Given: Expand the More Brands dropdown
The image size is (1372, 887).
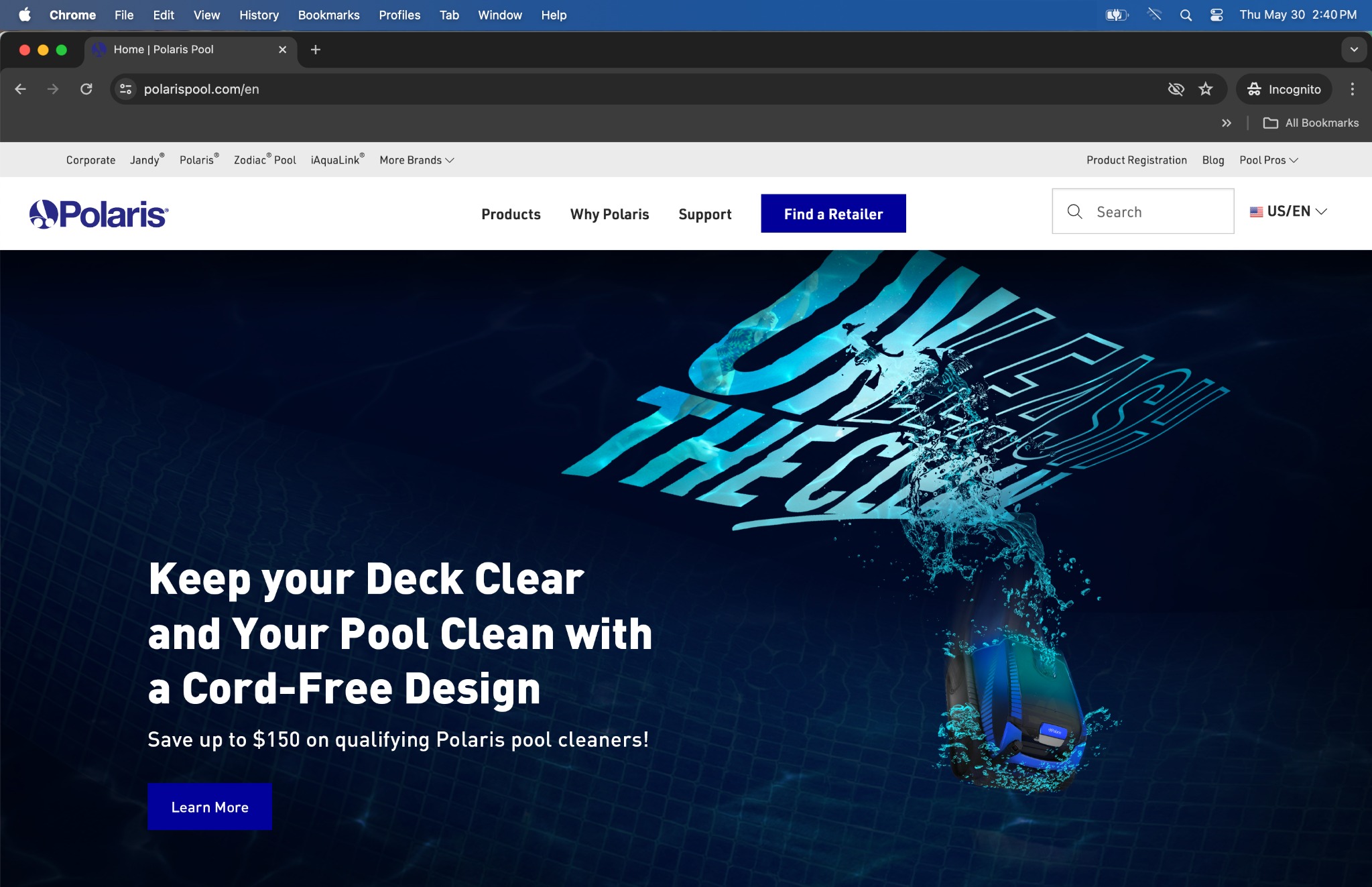Looking at the screenshot, I should point(417,160).
